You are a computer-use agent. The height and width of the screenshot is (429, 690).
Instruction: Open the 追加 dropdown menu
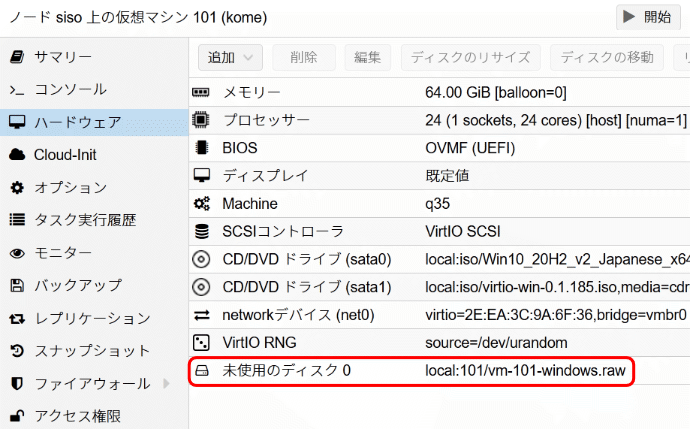(x=230, y=58)
